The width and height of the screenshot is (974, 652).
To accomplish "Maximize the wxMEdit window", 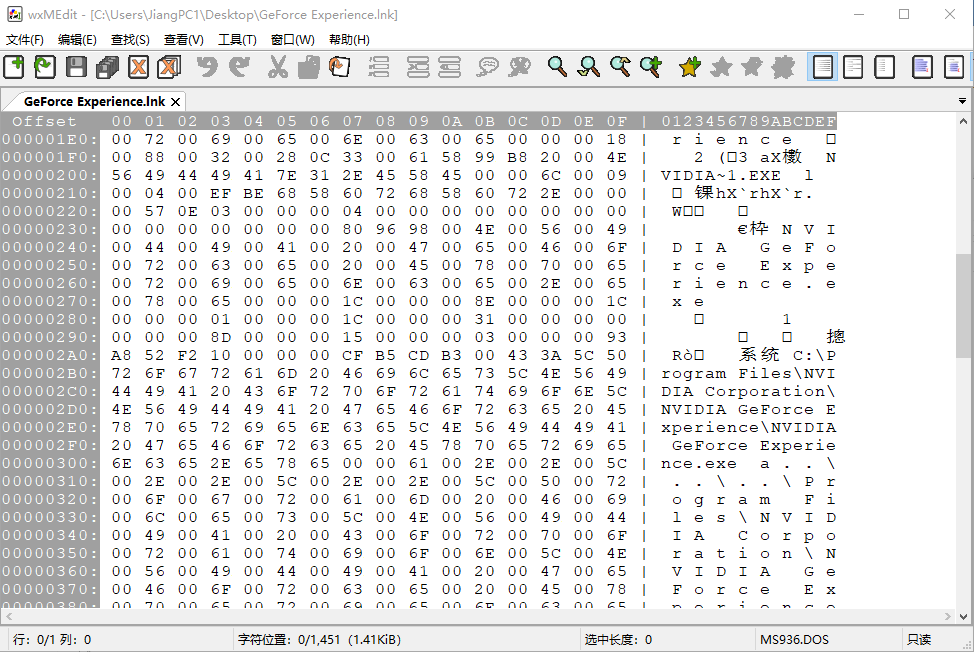I will (x=904, y=14).
